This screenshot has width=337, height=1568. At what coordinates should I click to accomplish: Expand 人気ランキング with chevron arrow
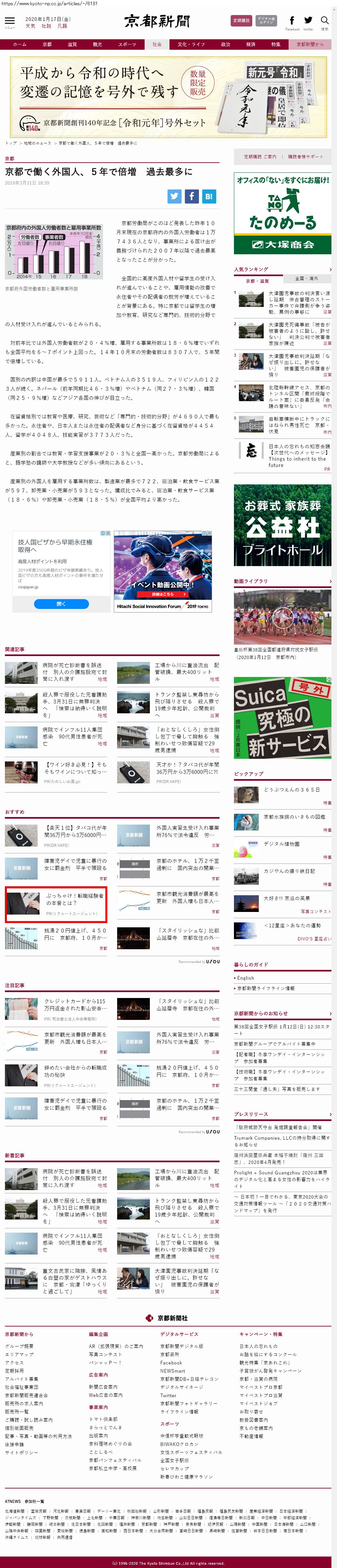pos(330,269)
